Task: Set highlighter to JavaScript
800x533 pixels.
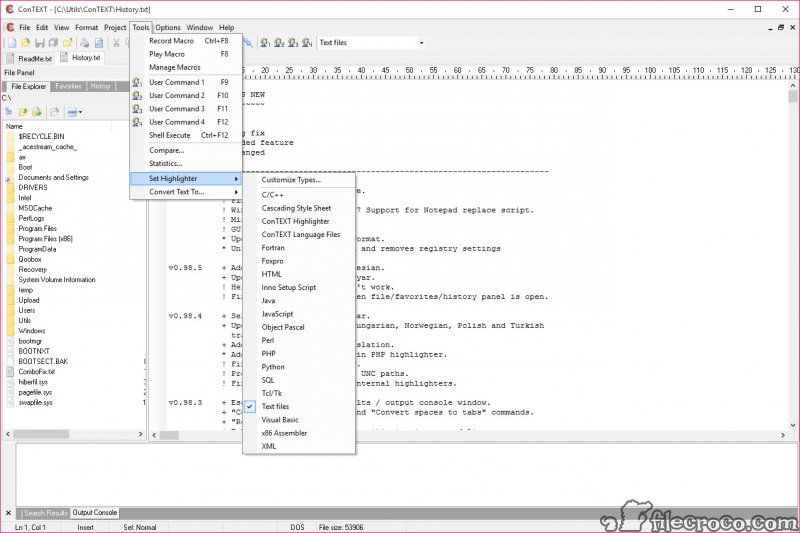Action: point(299,314)
